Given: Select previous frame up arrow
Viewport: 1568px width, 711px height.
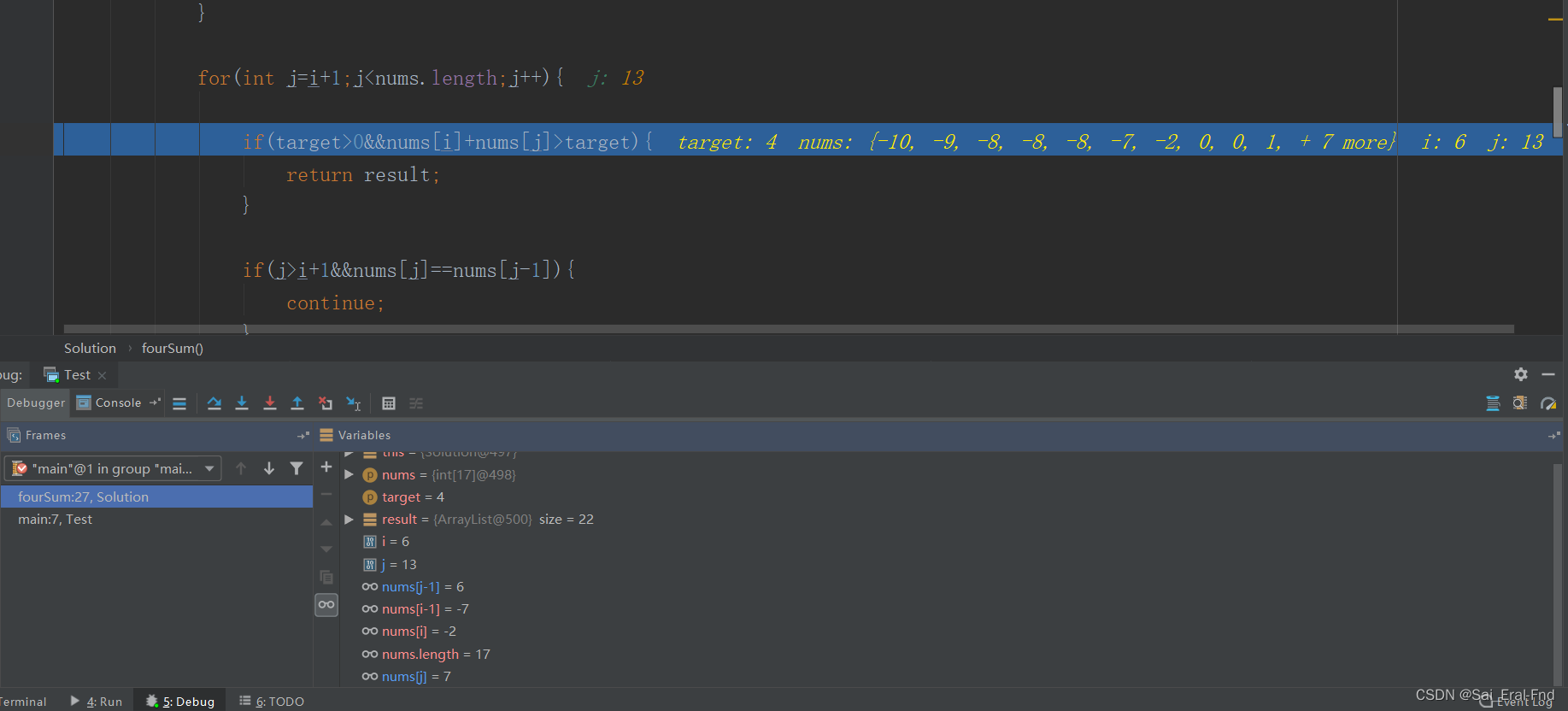Looking at the screenshot, I should [x=241, y=468].
